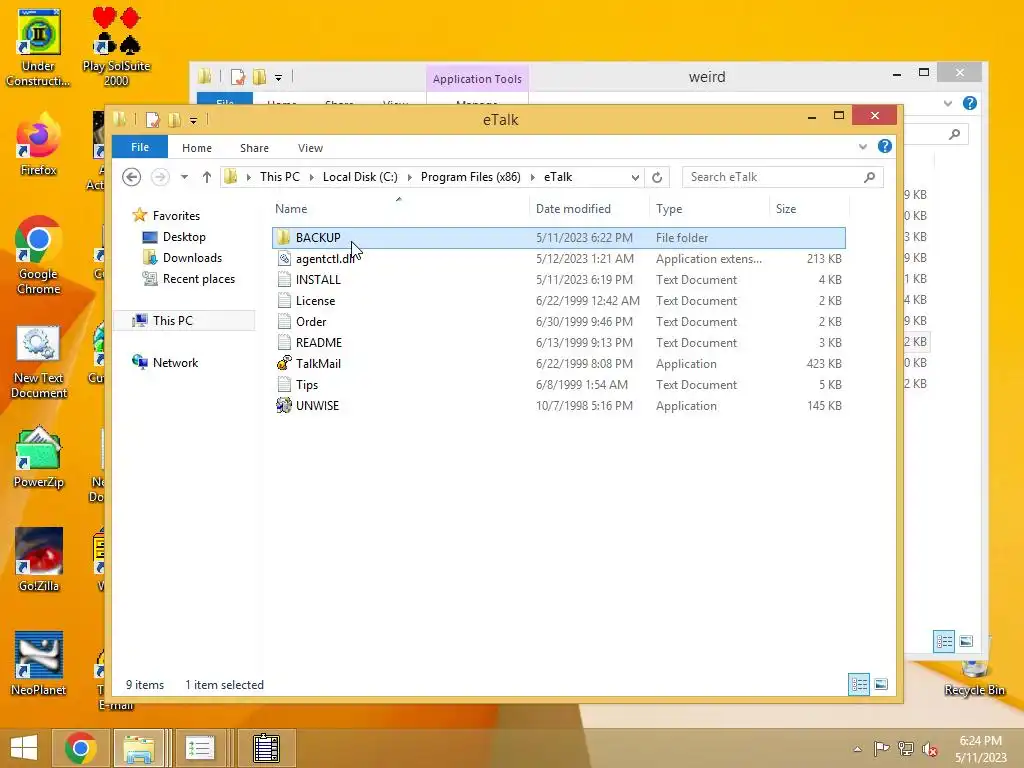The image size is (1024, 768).
Task: Click Properties icon in eTalk quick access toolbar
Action: (x=153, y=120)
